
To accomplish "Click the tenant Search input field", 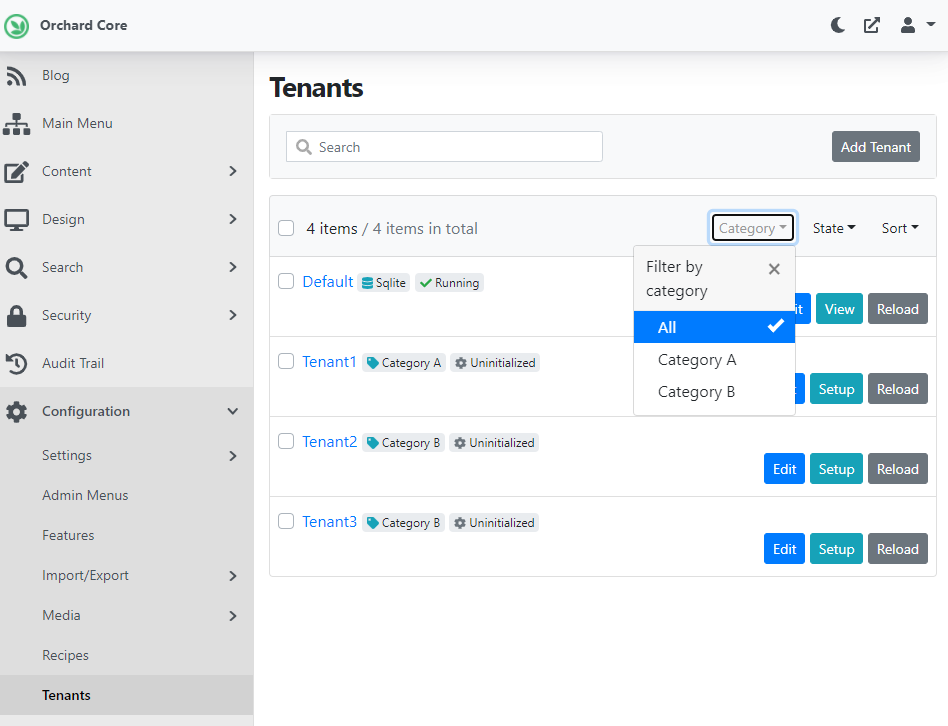I will [444, 147].
